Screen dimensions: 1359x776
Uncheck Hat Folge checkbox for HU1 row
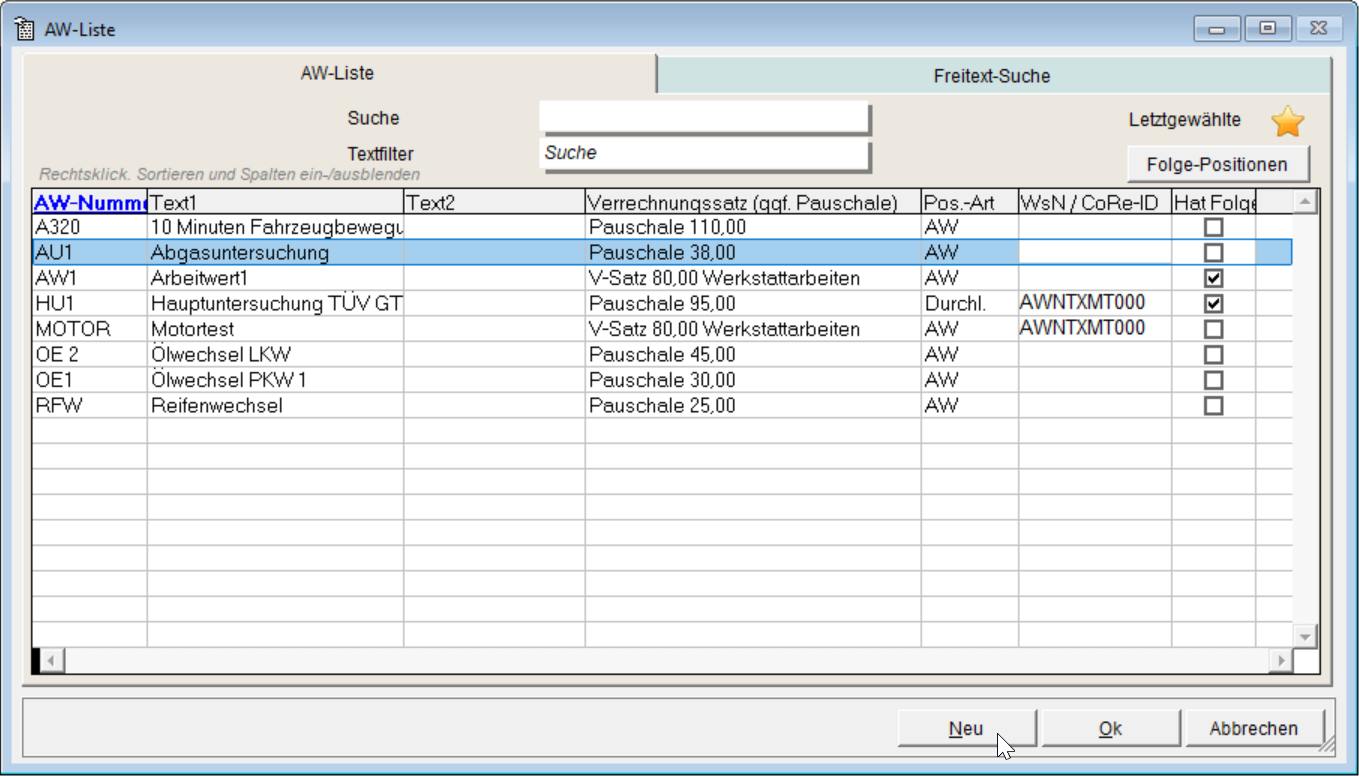tap(1213, 303)
